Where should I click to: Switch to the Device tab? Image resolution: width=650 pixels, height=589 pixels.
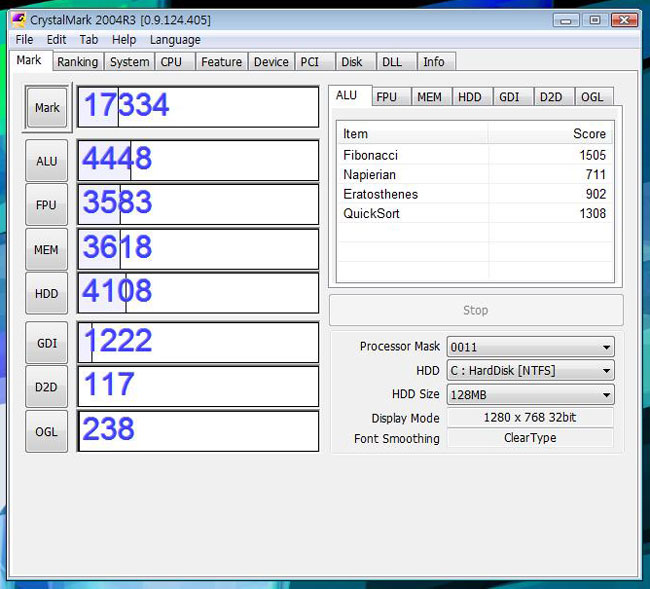271,62
